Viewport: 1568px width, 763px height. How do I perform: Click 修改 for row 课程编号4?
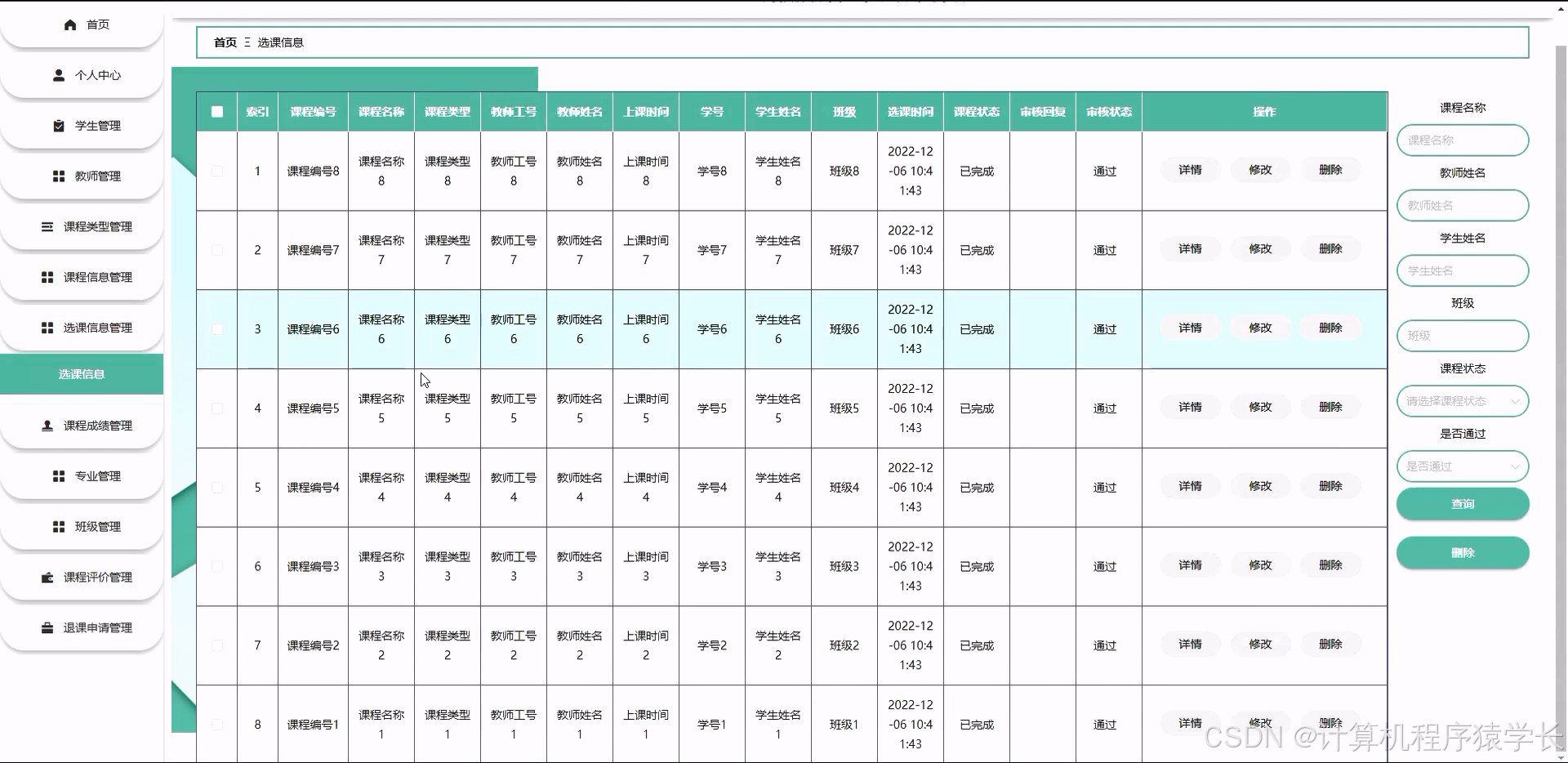[x=1260, y=487]
